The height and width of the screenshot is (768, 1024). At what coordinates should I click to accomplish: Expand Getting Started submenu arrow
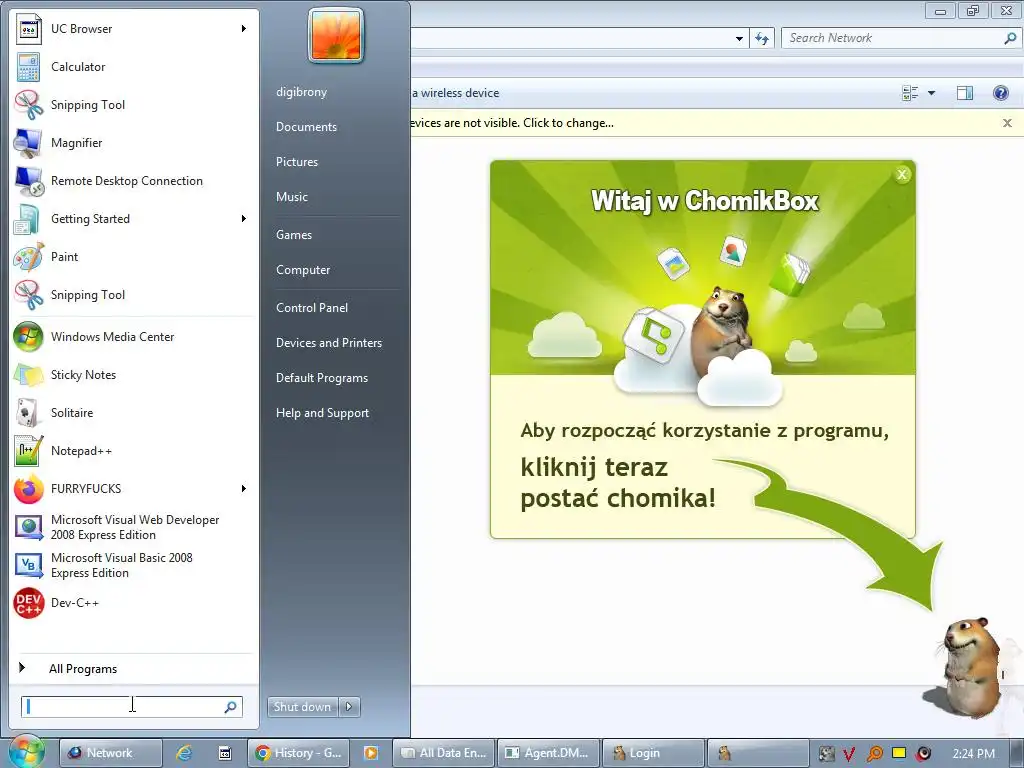(x=244, y=219)
